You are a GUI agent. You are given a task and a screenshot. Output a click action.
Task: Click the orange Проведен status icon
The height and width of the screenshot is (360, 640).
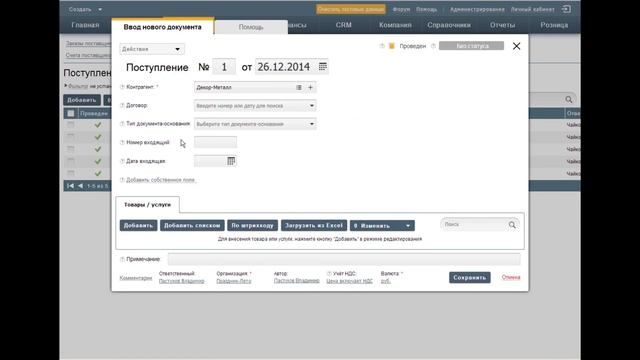pos(391,46)
